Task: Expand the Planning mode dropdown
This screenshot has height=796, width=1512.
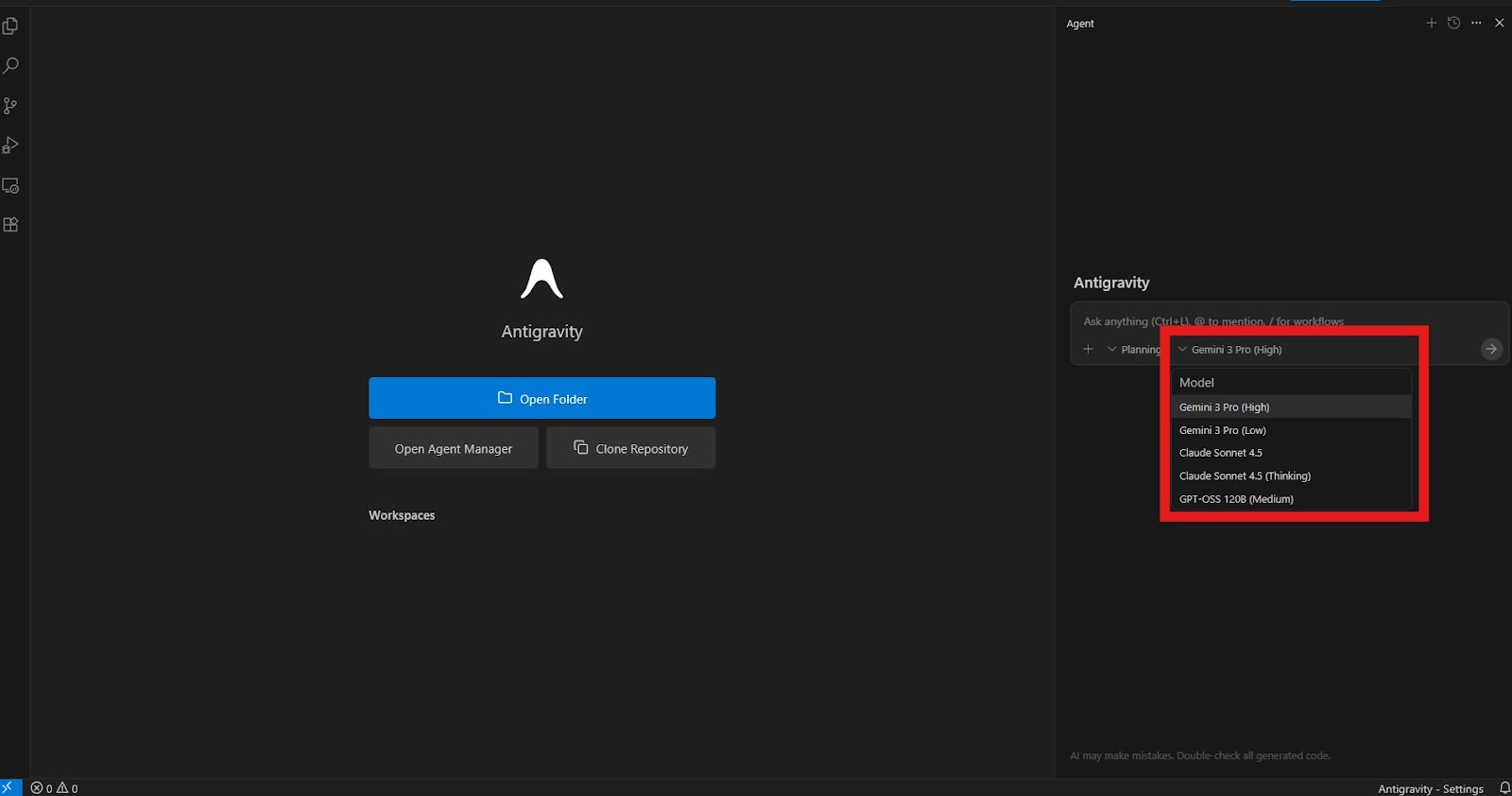Action: tap(1133, 350)
